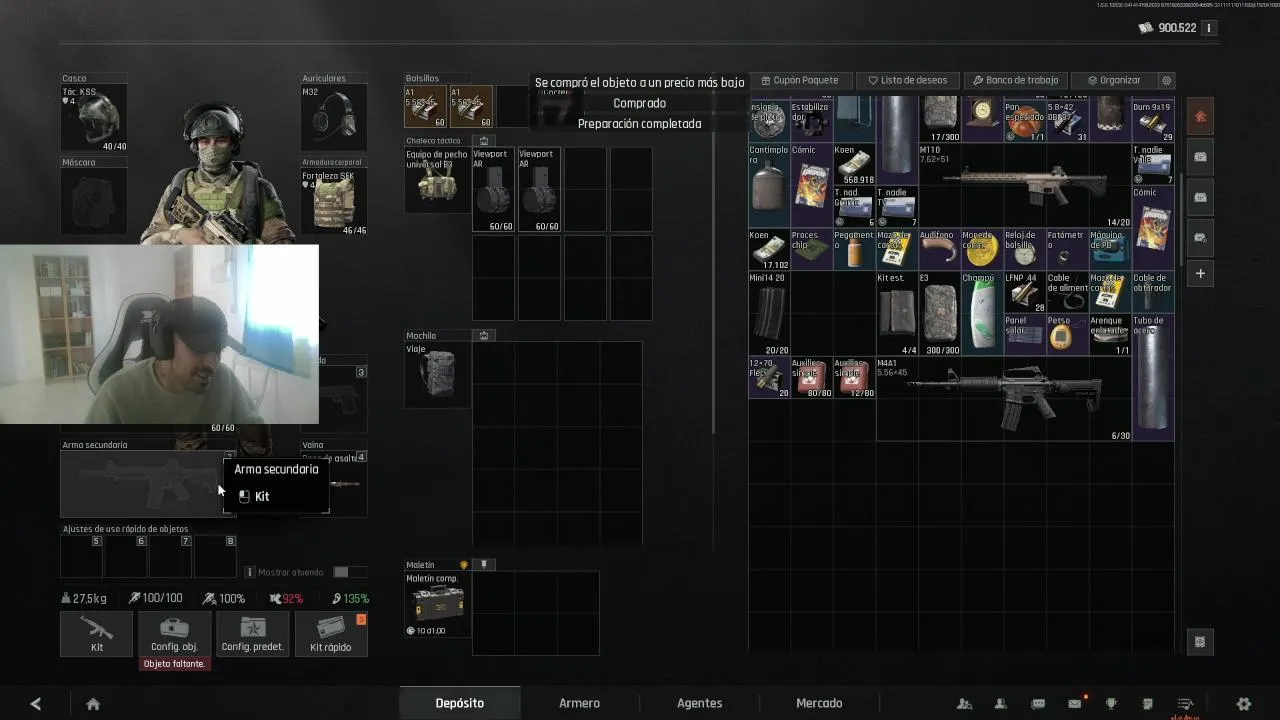Viewport: 1280px width, 720px height.
Task: Select the Petso toy item
Action: pos(1067,334)
